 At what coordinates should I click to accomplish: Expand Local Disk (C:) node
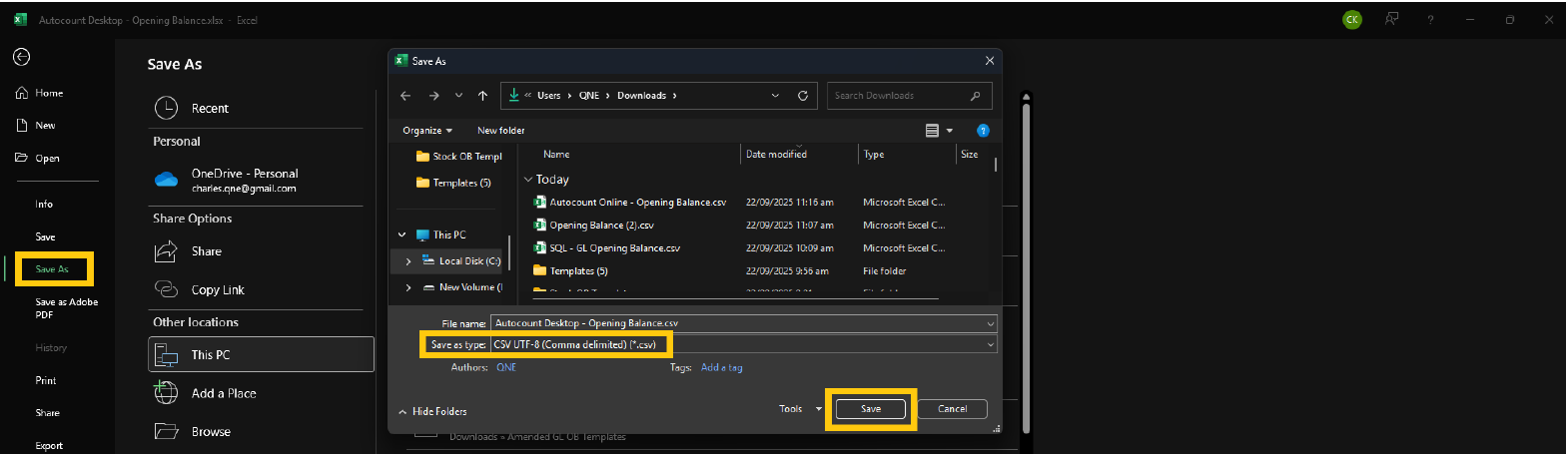point(408,261)
